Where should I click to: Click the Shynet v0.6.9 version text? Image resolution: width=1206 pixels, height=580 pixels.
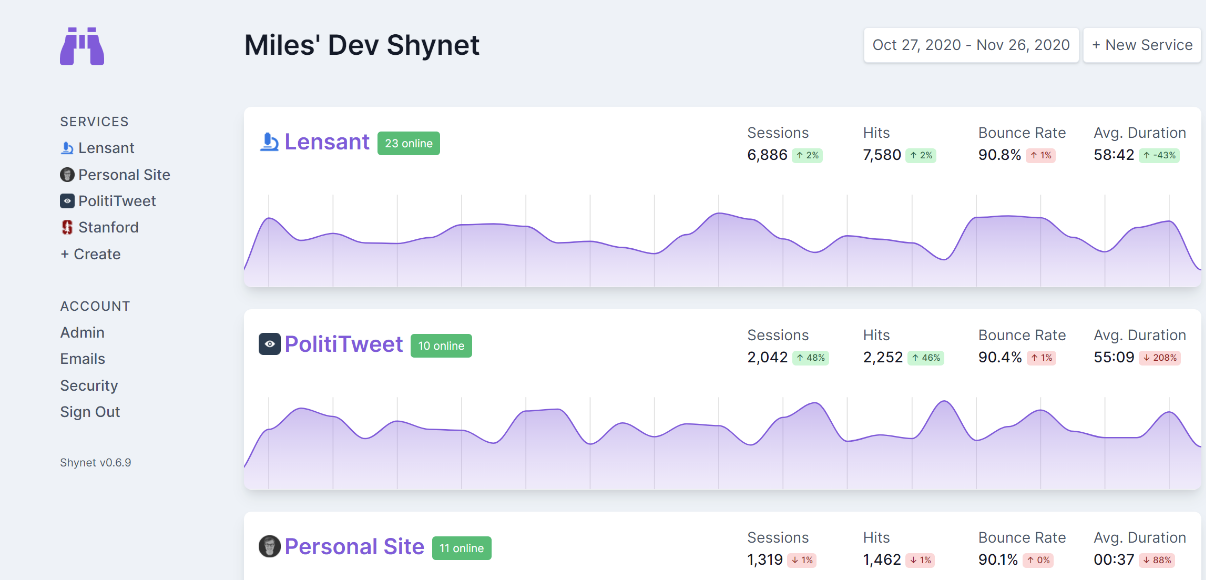(95, 463)
